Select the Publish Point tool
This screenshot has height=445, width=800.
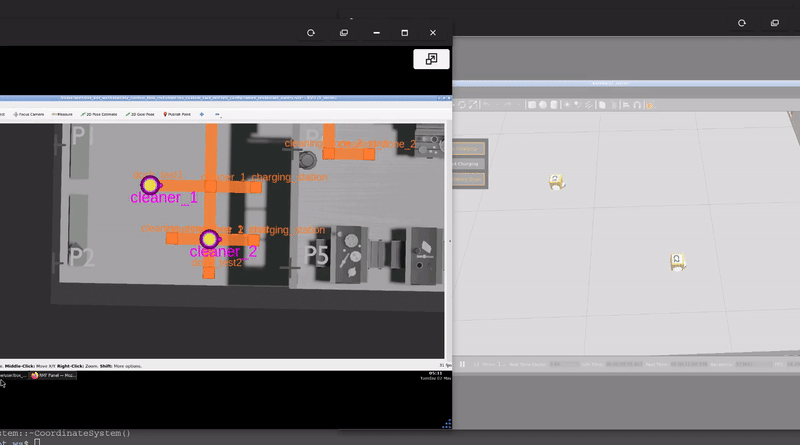coord(177,114)
